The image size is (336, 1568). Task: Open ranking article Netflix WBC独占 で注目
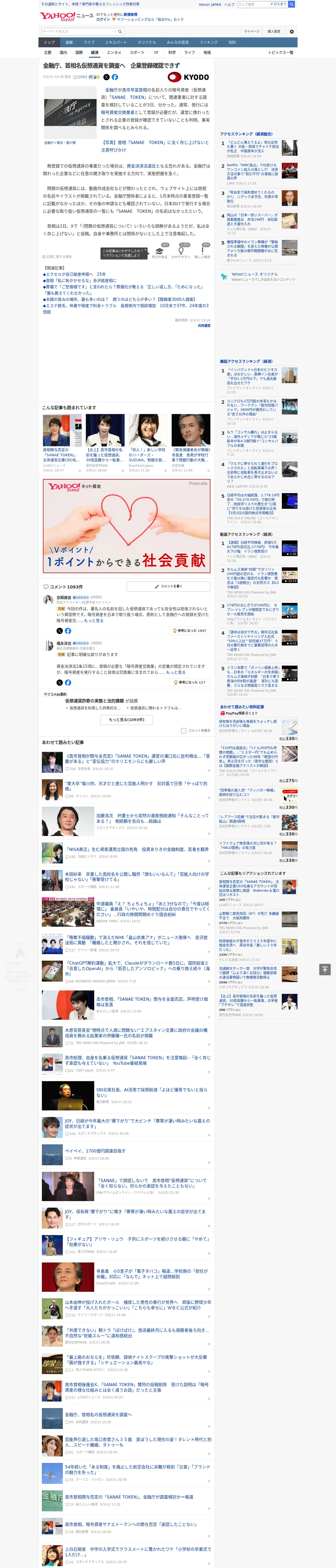point(253,172)
